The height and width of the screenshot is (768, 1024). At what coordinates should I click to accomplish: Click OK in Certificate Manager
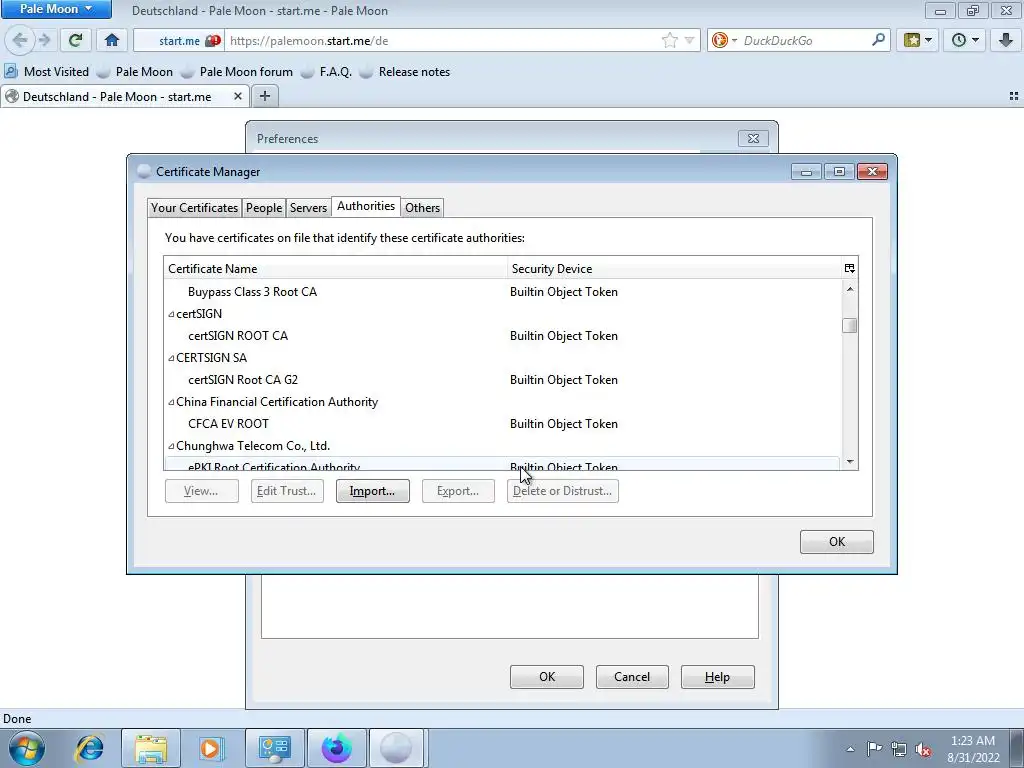click(837, 542)
